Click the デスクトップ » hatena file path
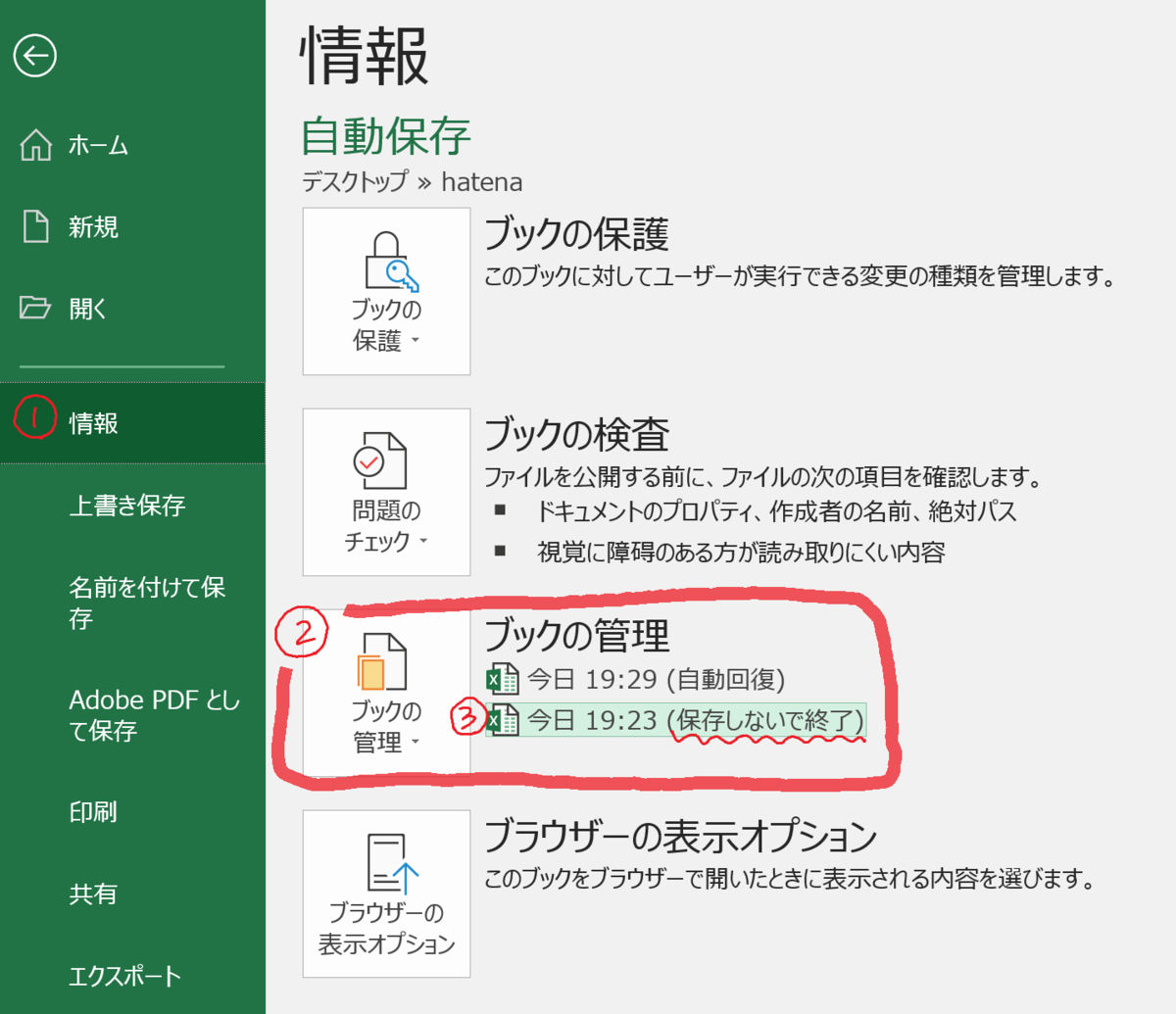Image resolution: width=1176 pixels, height=1014 pixels. click(x=412, y=182)
